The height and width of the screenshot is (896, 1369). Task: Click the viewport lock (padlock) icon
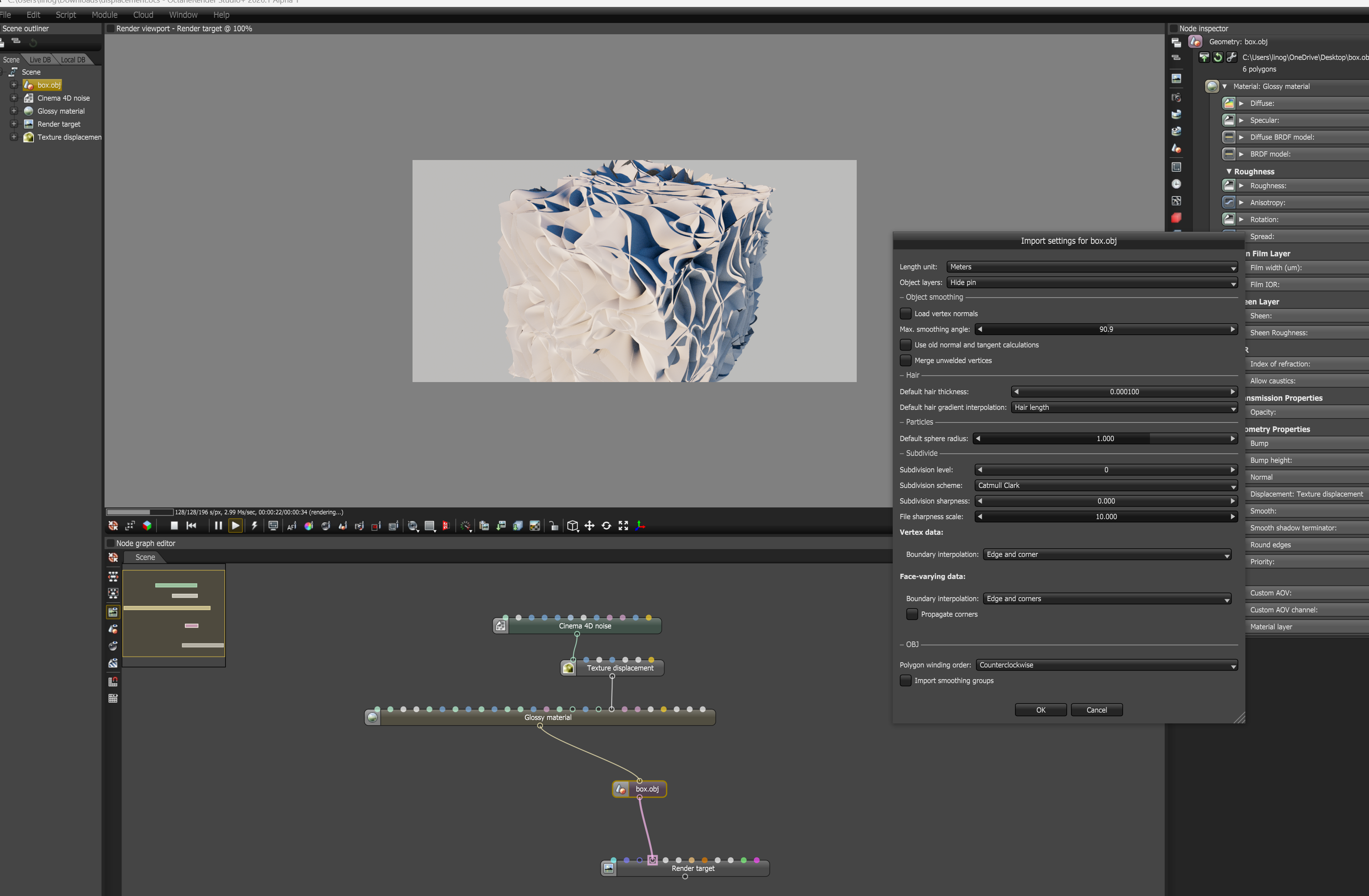553,526
